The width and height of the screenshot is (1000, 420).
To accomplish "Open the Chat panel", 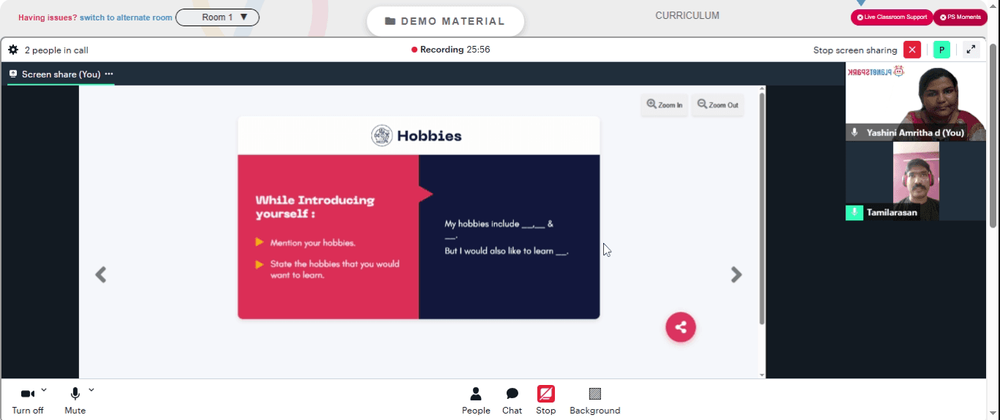I will pyautogui.click(x=512, y=402).
